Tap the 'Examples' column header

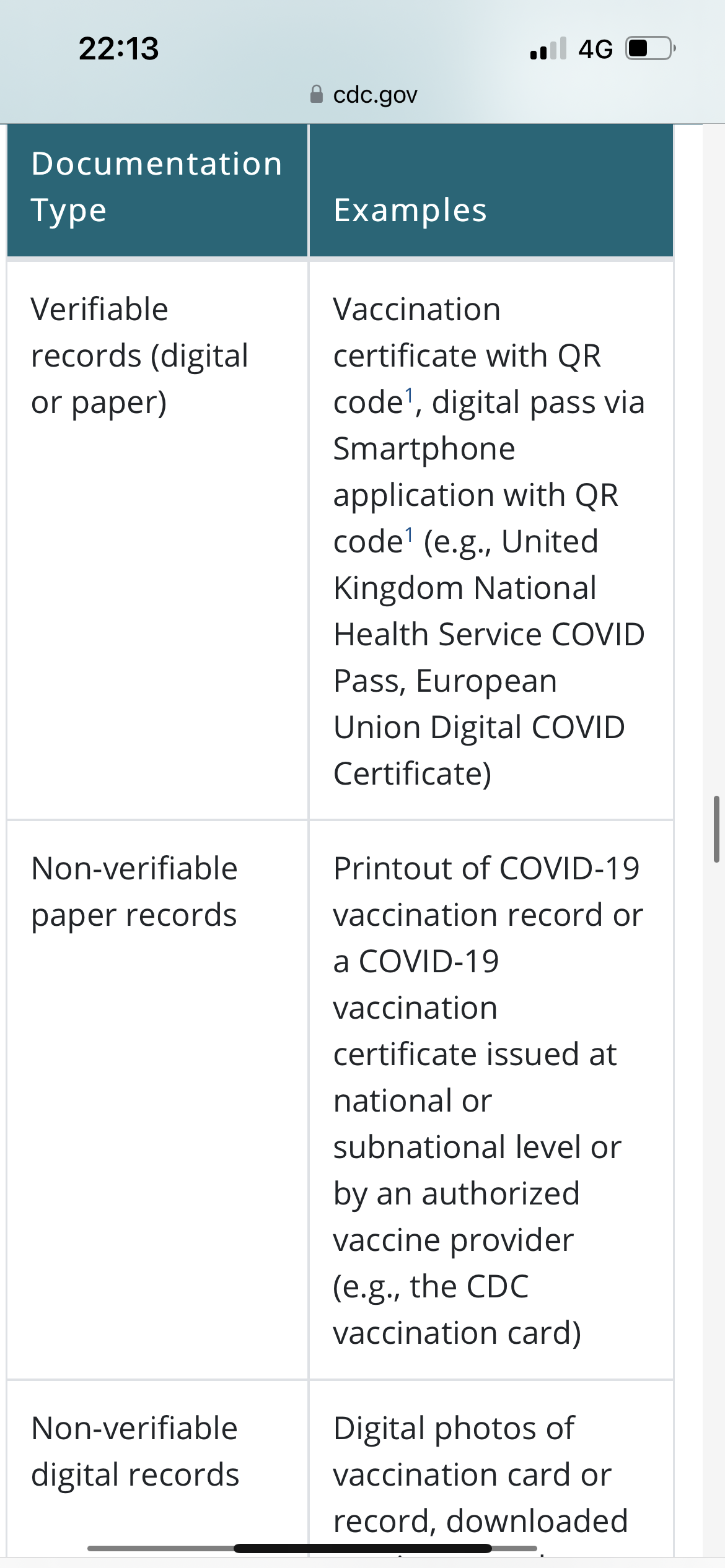tap(410, 210)
